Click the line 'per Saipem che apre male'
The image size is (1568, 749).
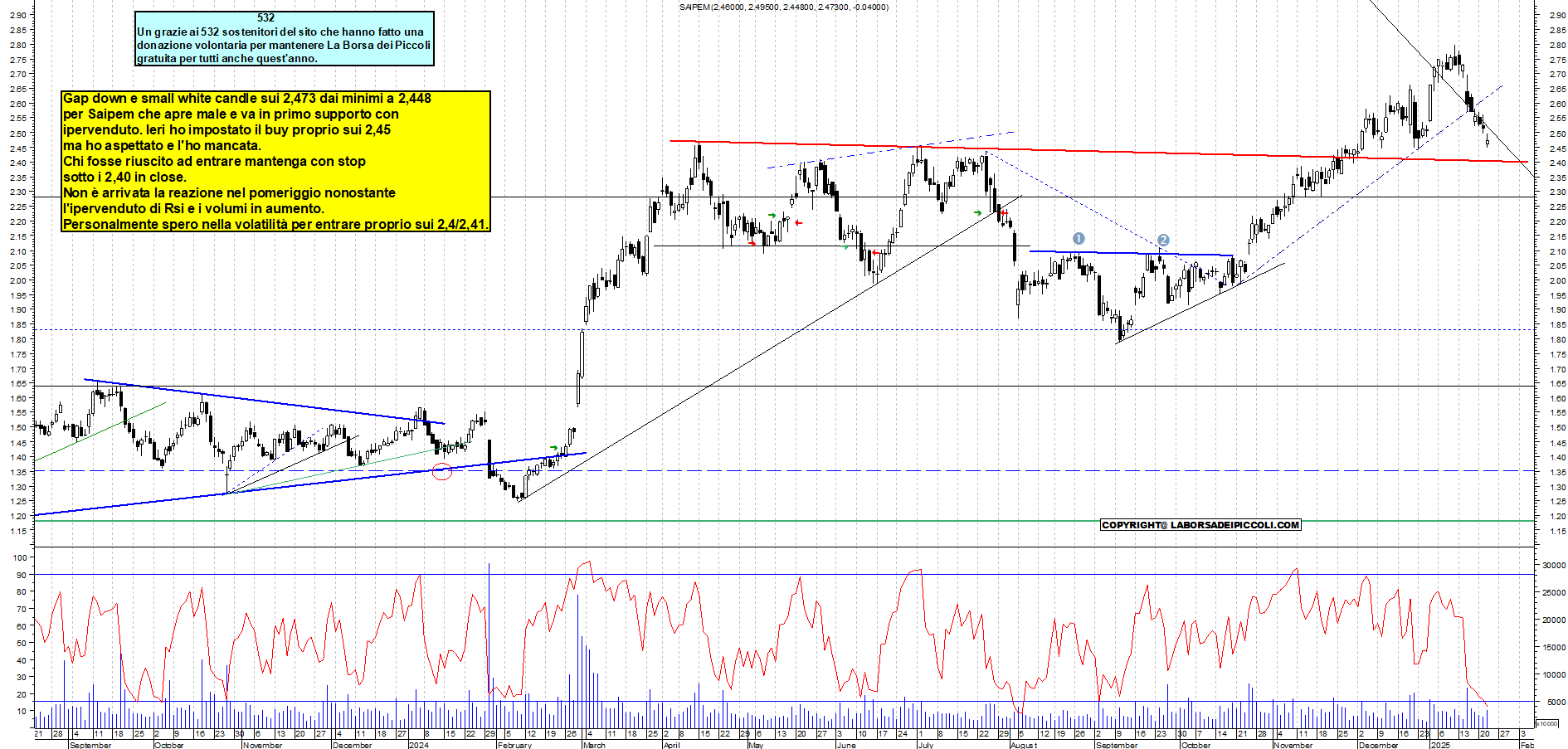[x=231, y=114]
